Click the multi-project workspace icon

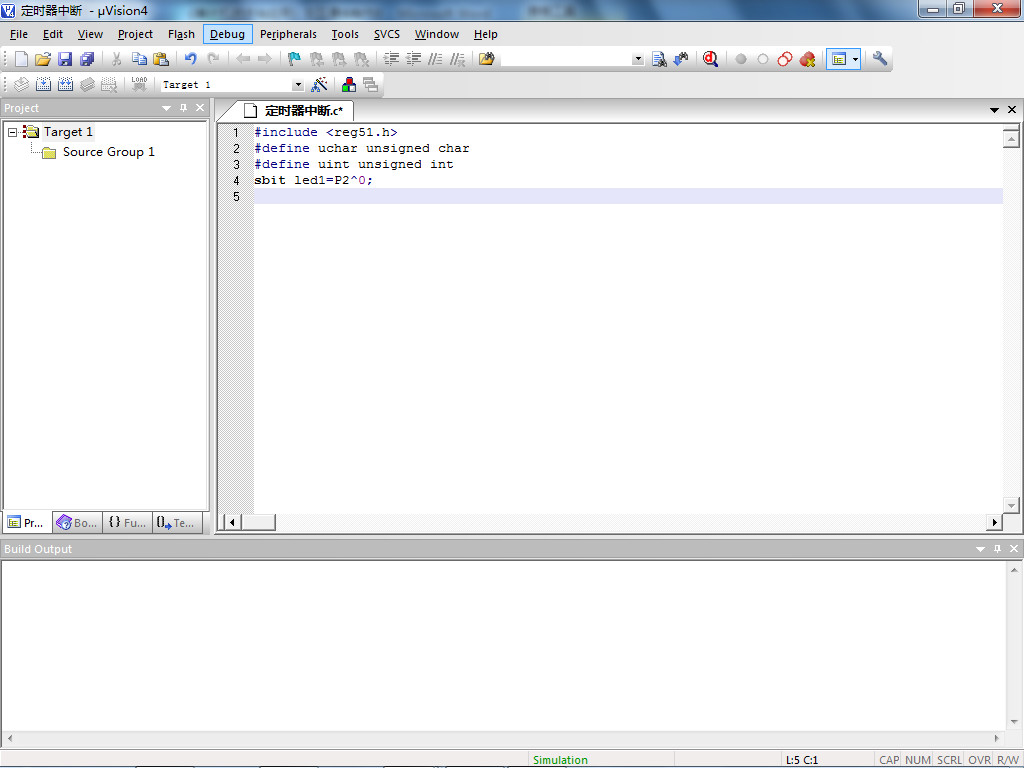point(371,84)
